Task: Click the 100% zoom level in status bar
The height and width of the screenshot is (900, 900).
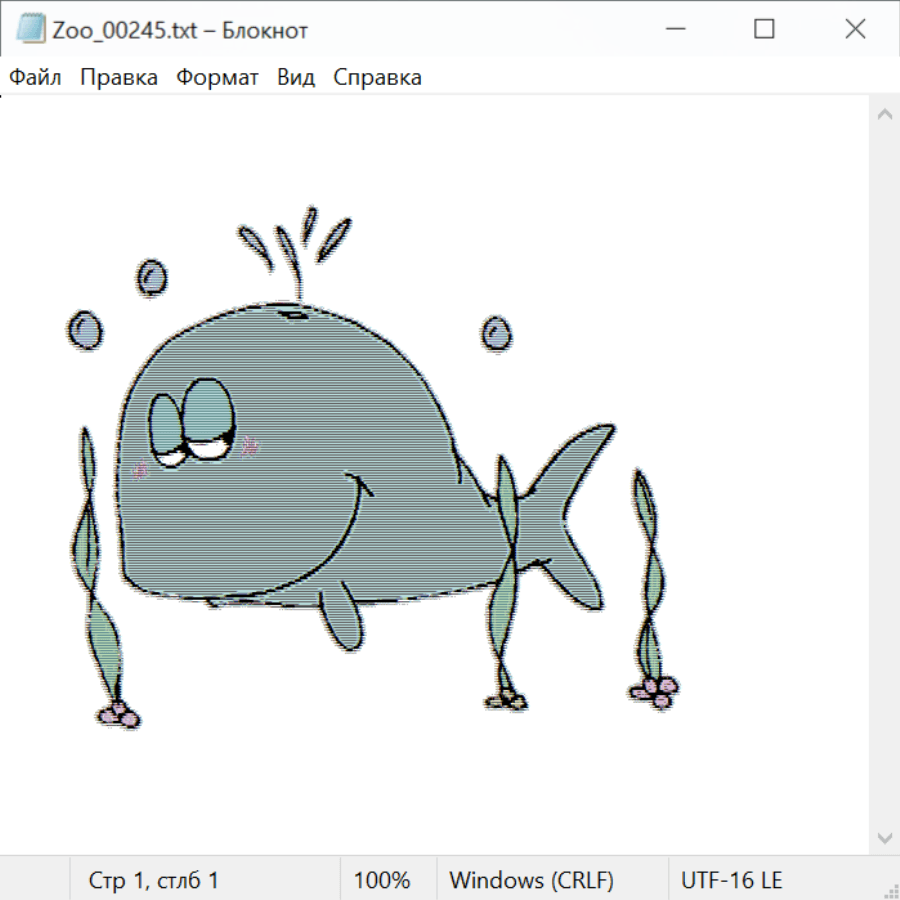Action: pyautogui.click(x=382, y=881)
